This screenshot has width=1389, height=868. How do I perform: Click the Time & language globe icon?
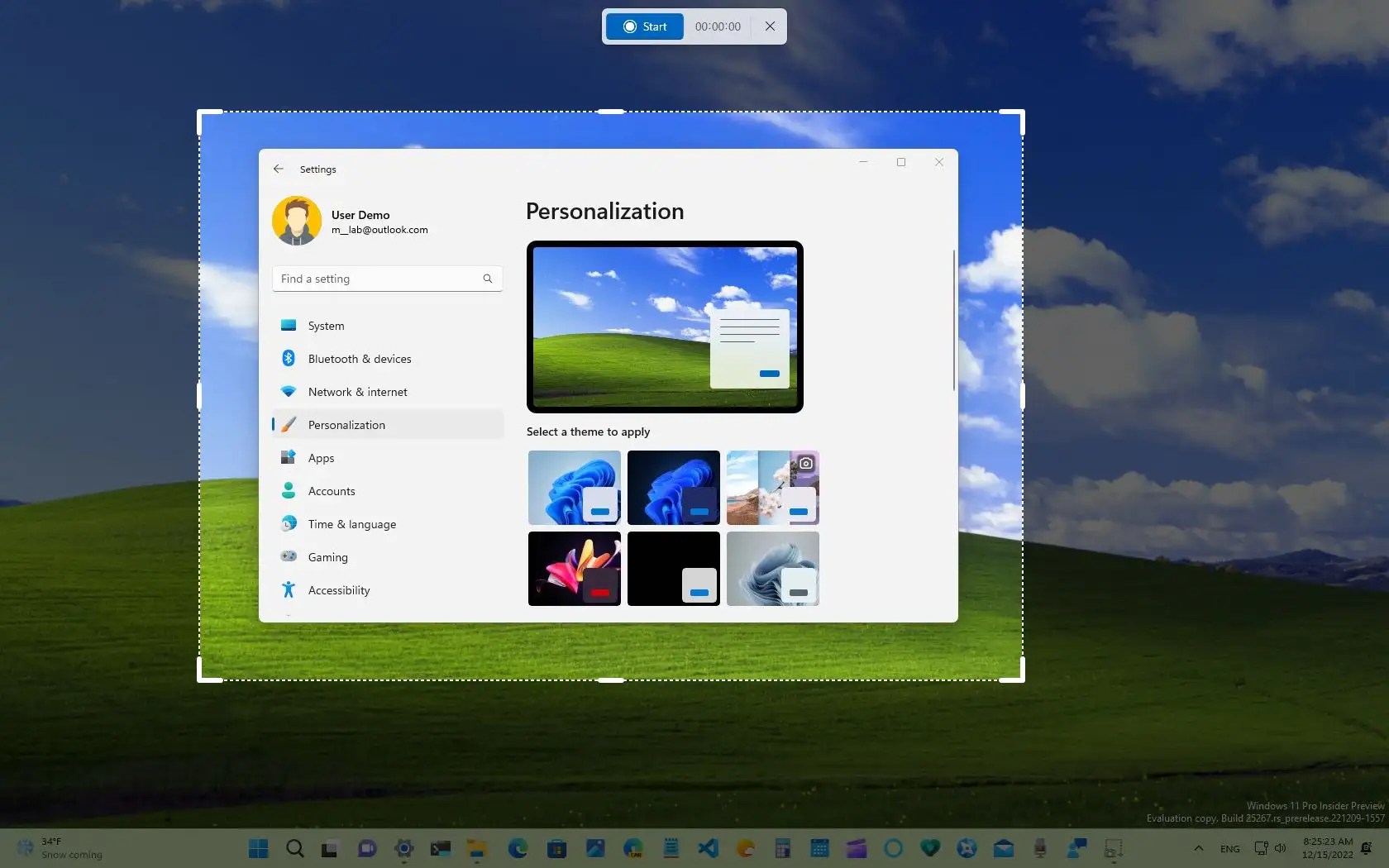[289, 523]
